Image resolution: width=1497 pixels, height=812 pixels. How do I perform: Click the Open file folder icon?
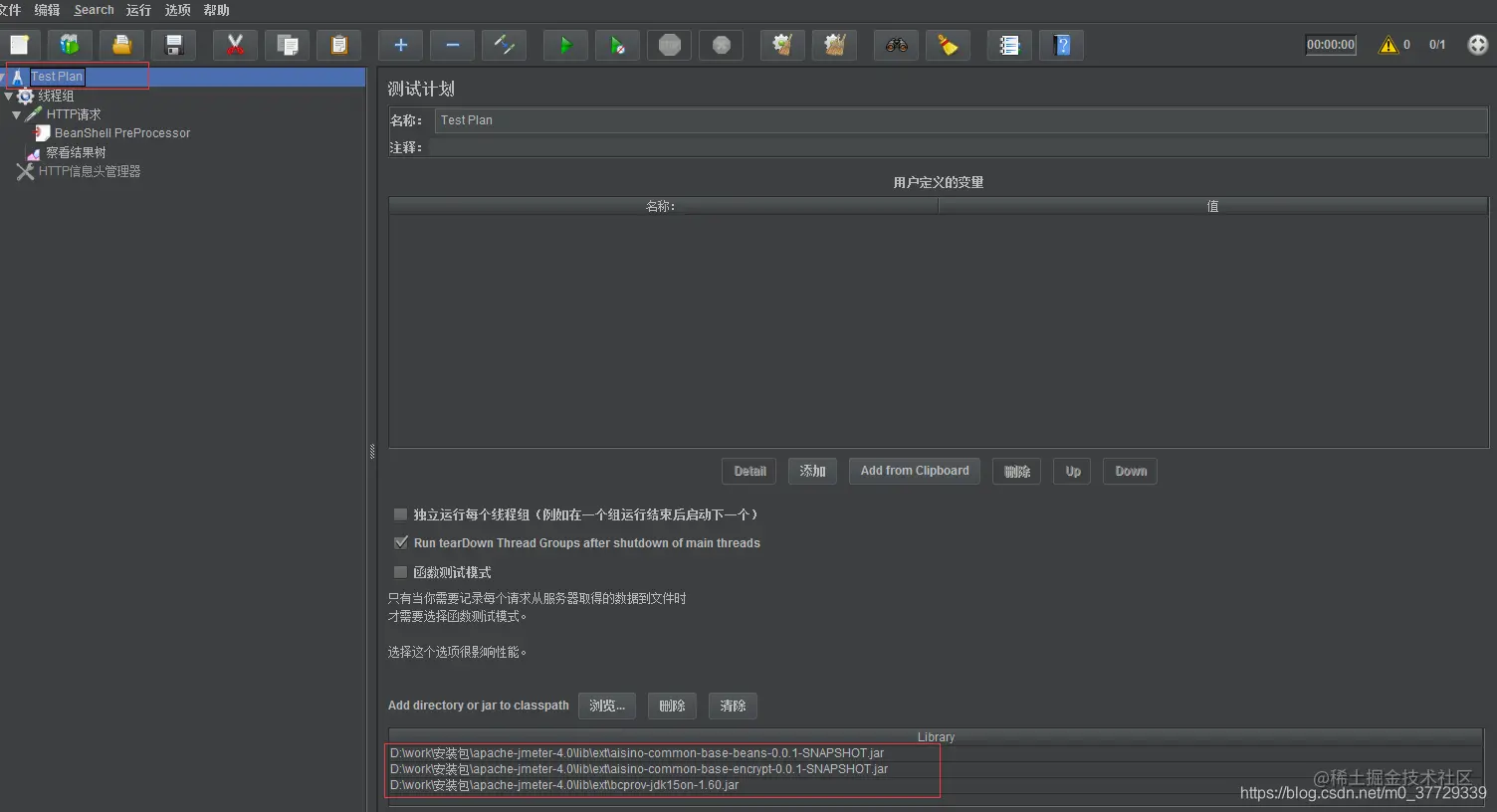click(121, 45)
